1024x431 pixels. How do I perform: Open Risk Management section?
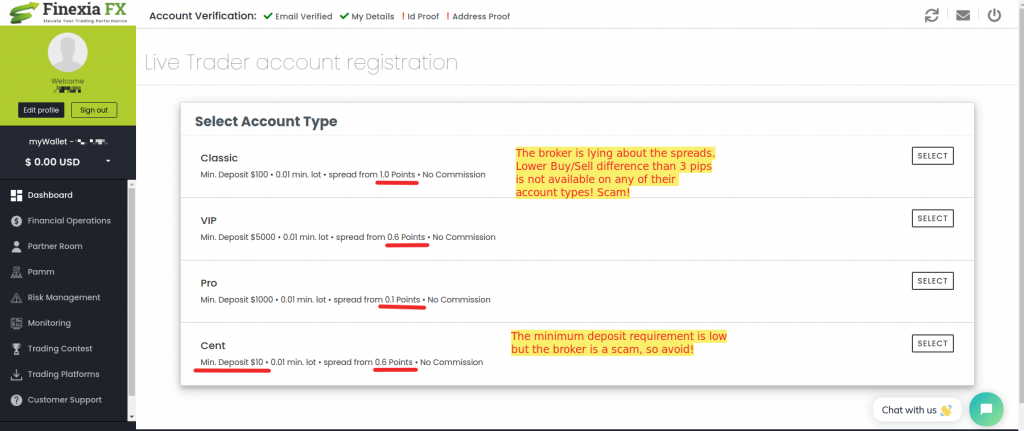[64, 298]
